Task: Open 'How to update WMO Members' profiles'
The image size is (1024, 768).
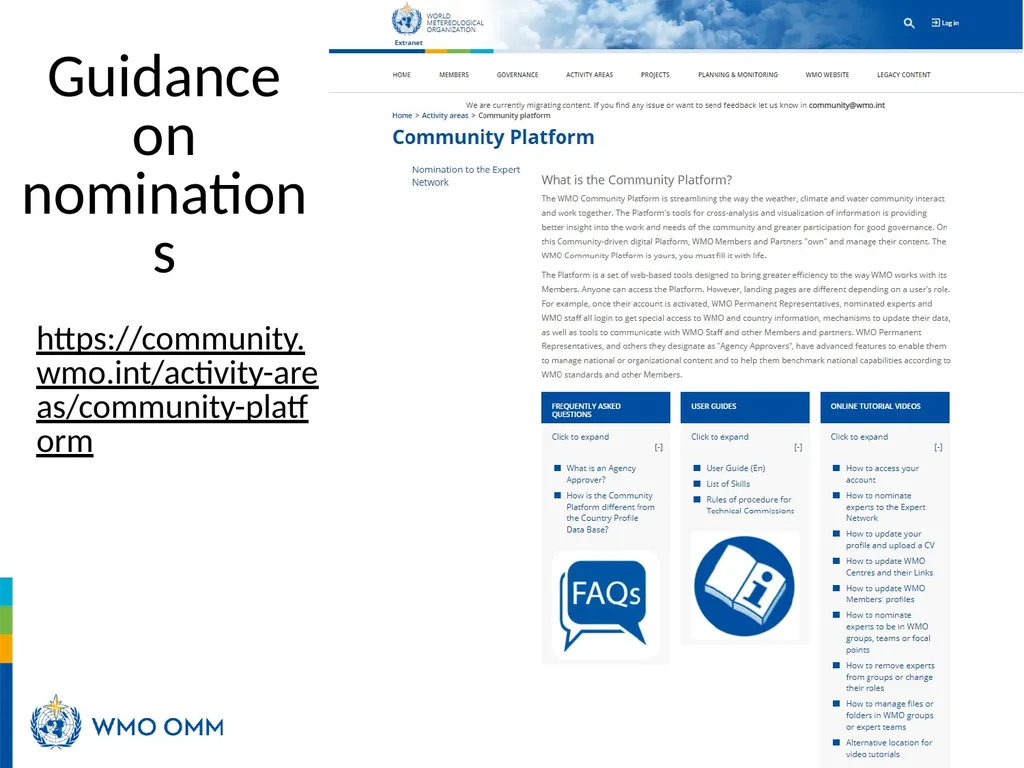Action: point(886,594)
